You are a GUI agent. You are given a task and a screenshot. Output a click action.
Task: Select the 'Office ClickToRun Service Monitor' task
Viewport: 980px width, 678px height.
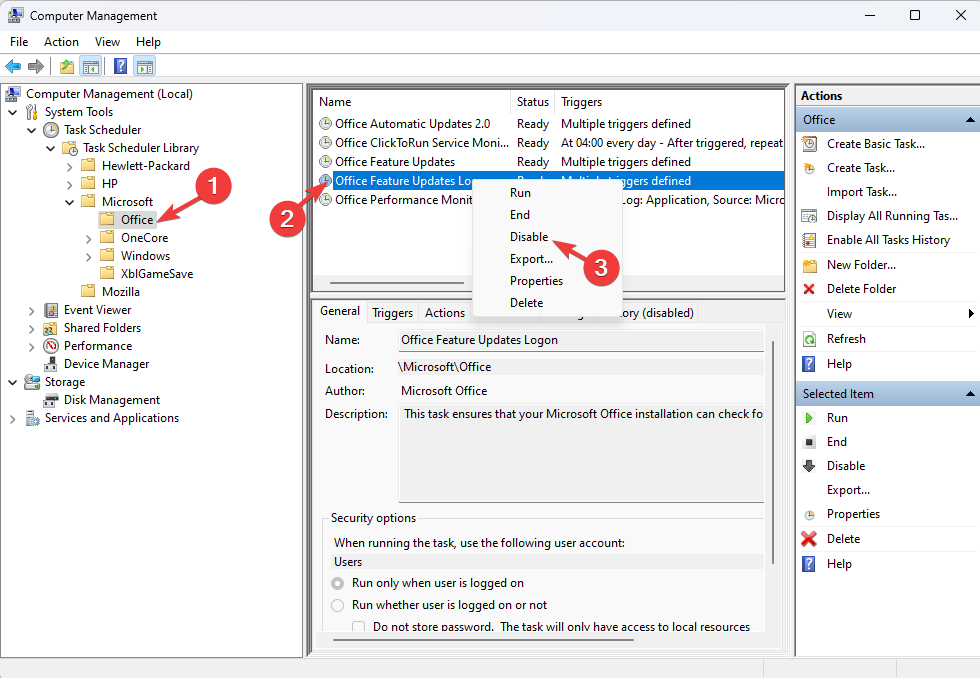(x=422, y=143)
